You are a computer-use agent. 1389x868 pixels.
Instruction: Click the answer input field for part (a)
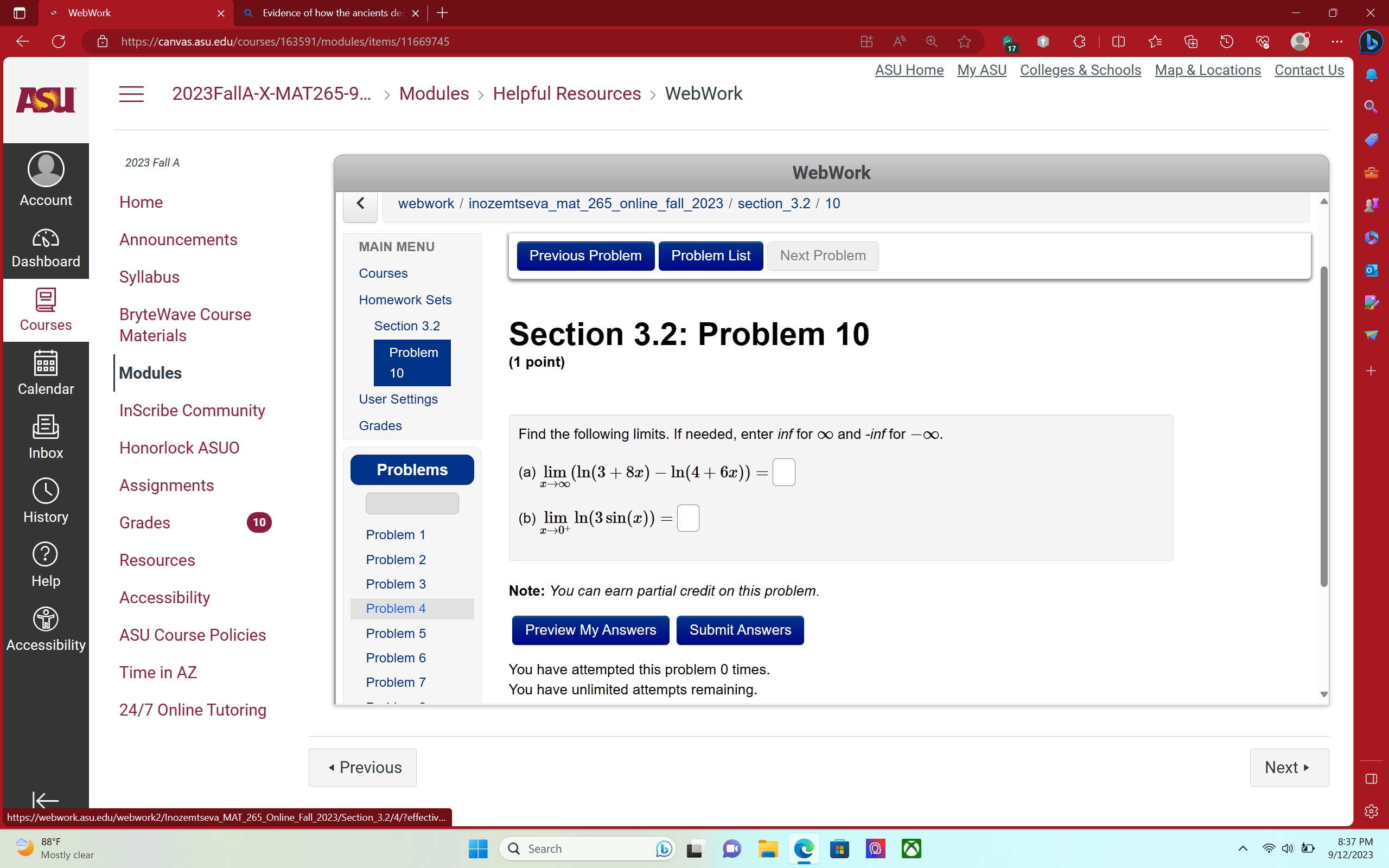(783, 472)
